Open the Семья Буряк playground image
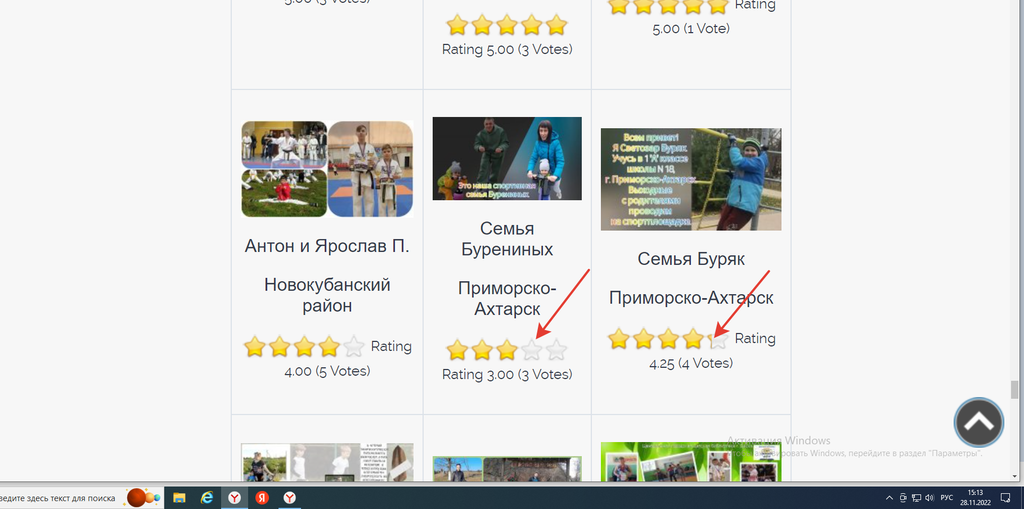Viewport: 1024px width, 509px height. click(x=691, y=179)
